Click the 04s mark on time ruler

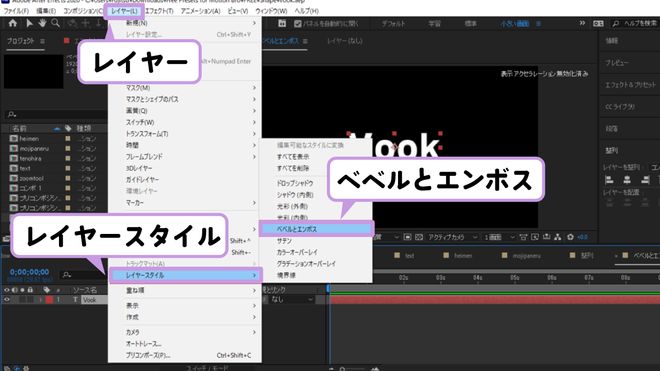click(x=477, y=278)
